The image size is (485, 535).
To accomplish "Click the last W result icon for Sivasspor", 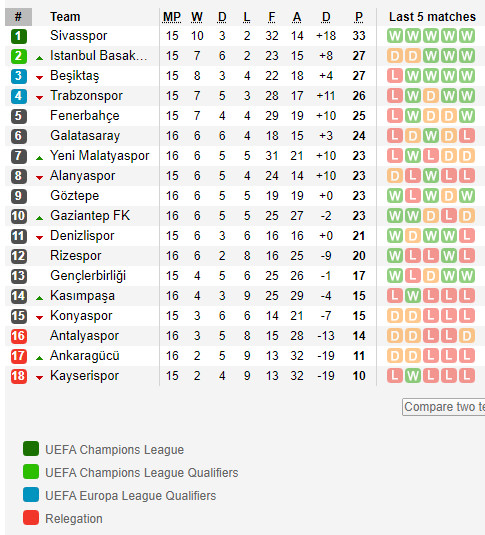I will [x=467, y=36].
